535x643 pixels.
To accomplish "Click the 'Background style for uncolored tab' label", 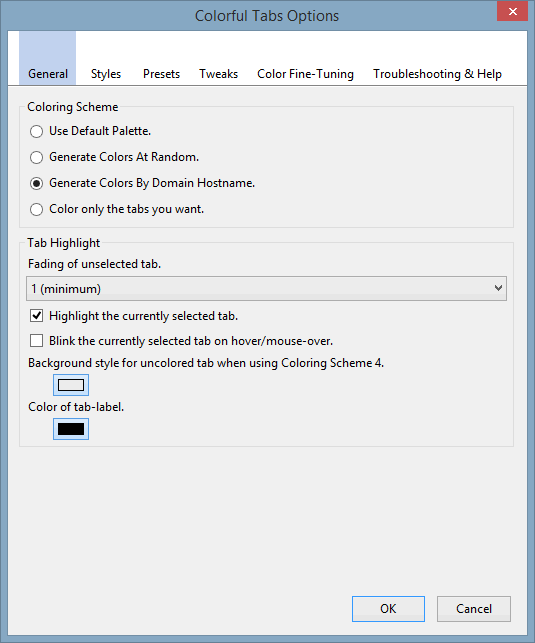I will point(206,363).
